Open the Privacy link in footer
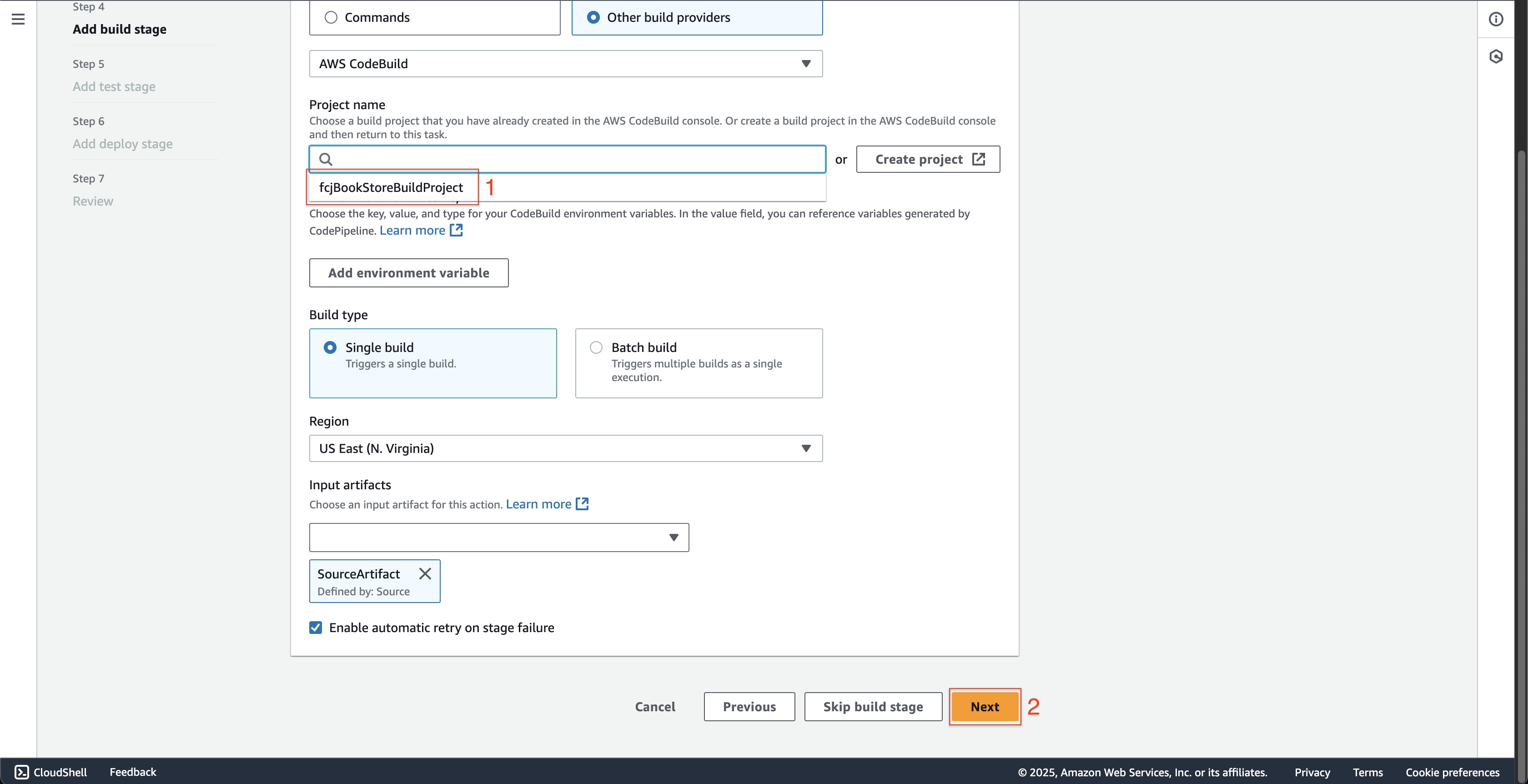 pyautogui.click(x=1312, y=772)
